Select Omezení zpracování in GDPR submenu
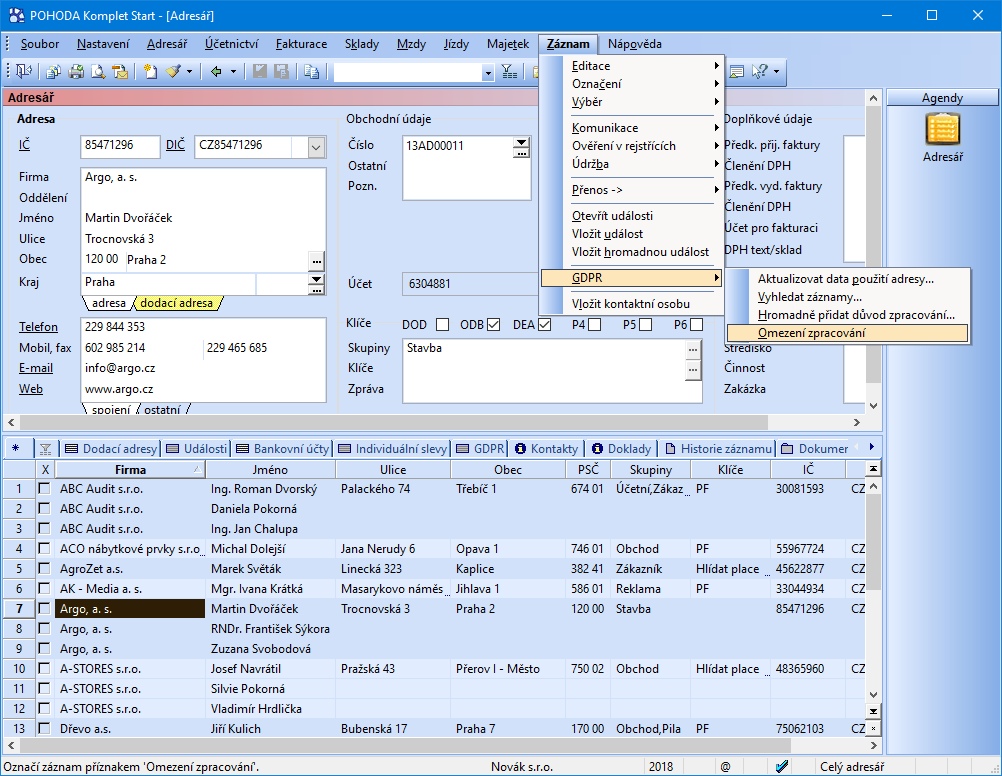 coord(847,333)
